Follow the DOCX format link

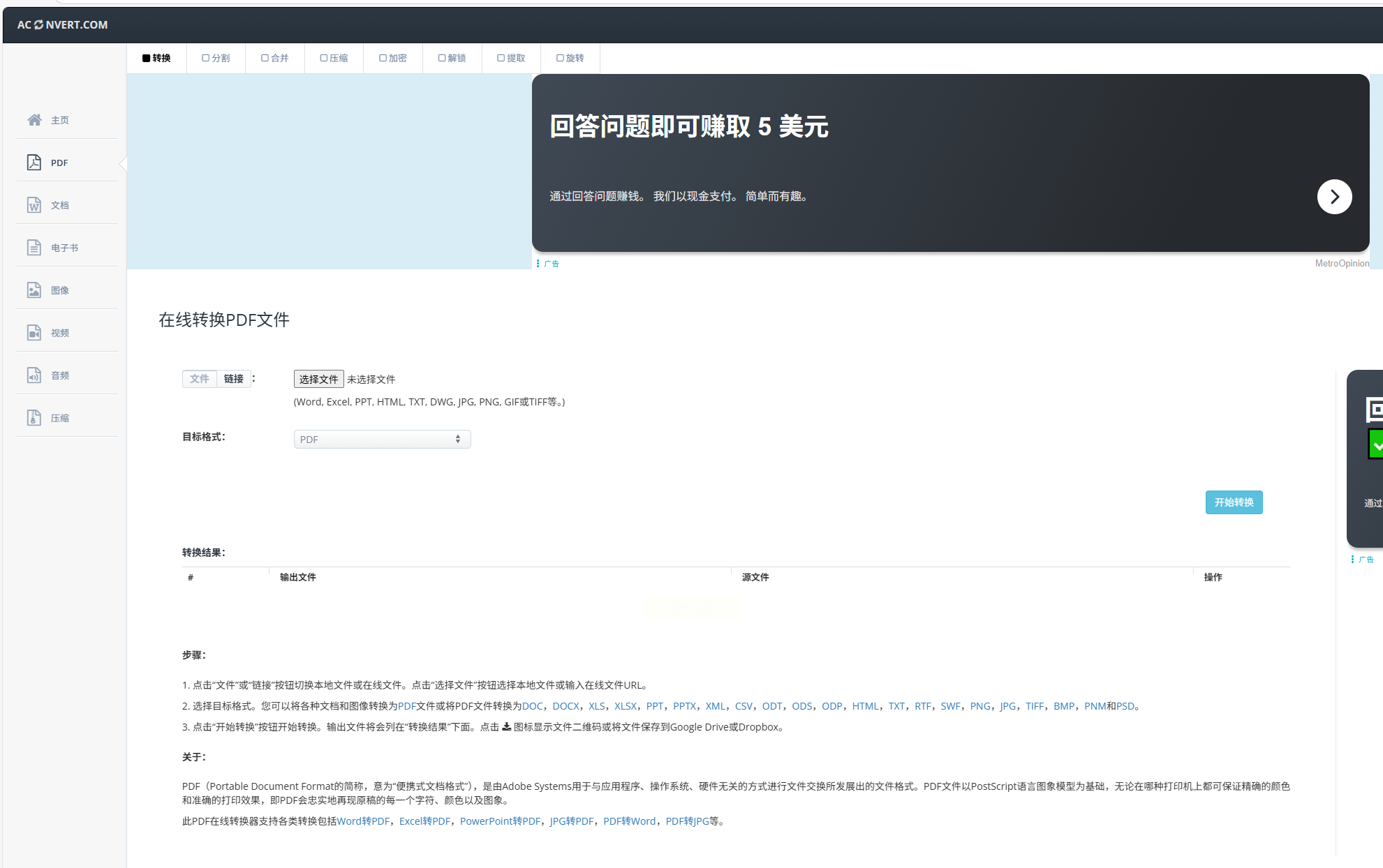coord(565,706)
